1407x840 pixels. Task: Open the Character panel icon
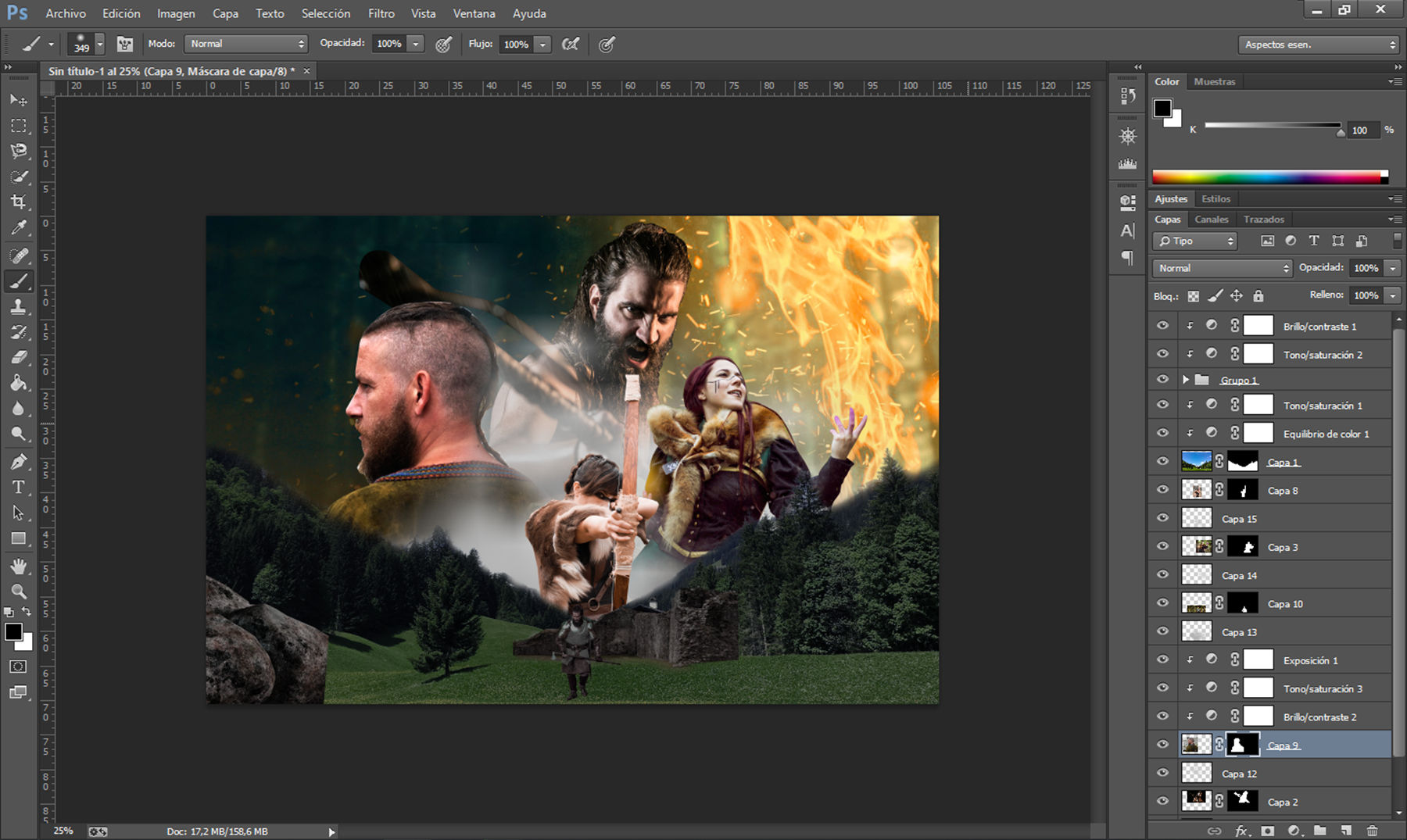1127,231
